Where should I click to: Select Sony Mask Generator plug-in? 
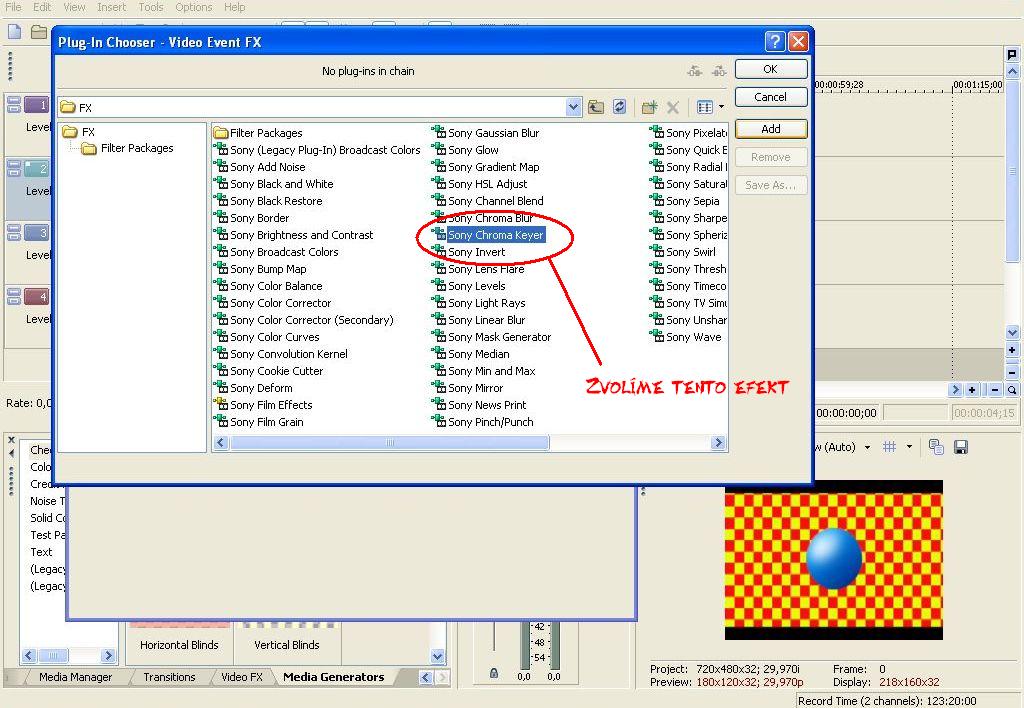pos(500,337)
